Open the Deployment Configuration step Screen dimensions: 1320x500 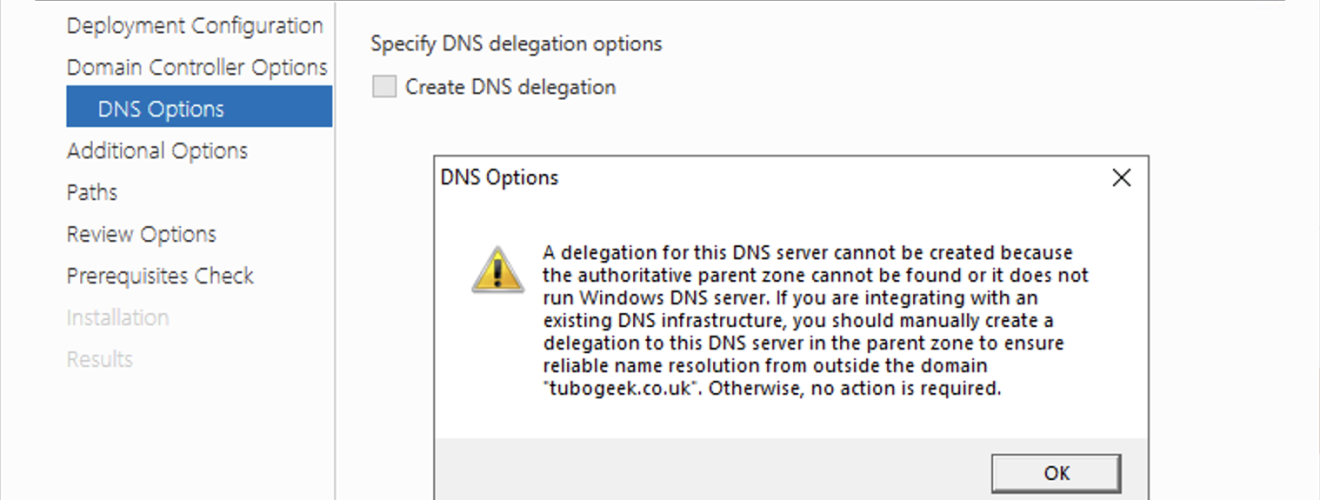195,26
